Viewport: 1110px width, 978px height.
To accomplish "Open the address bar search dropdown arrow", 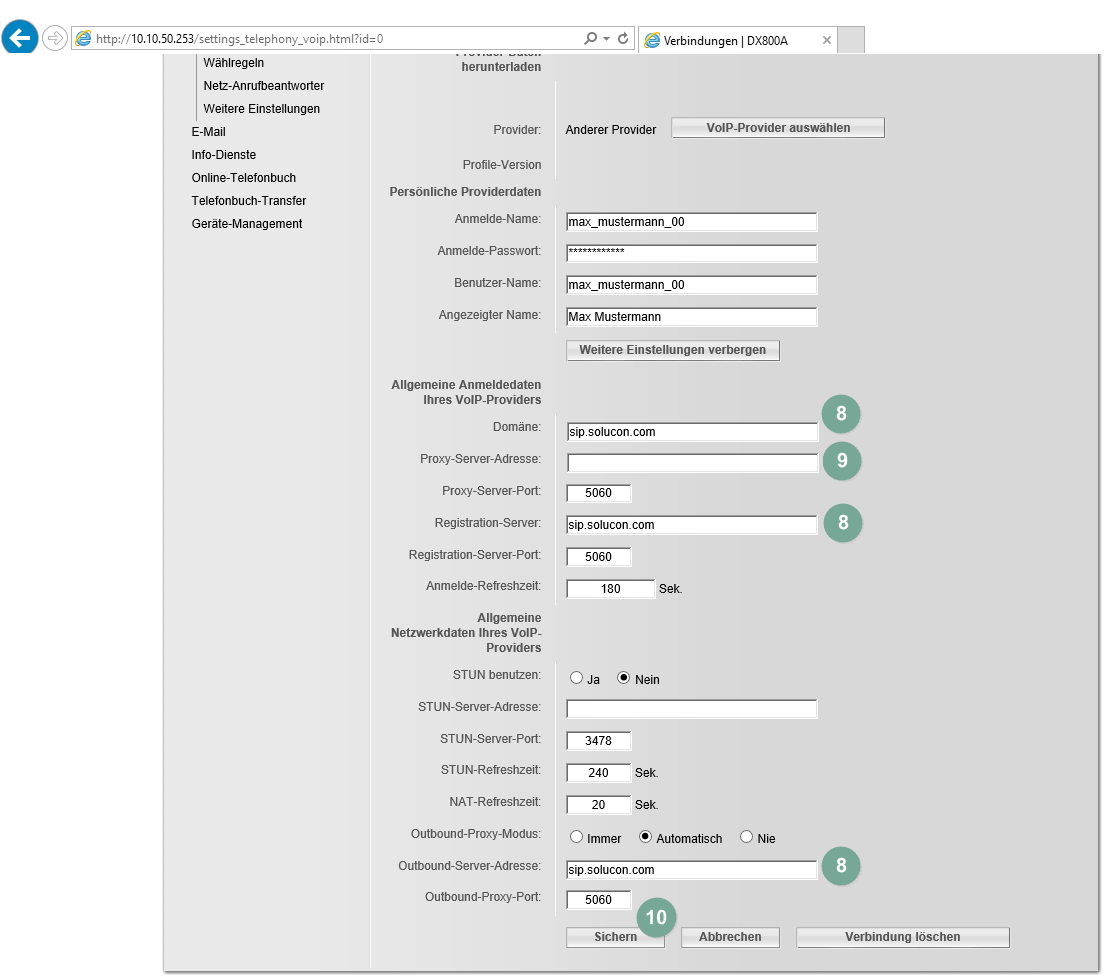I will pos(606,39).
